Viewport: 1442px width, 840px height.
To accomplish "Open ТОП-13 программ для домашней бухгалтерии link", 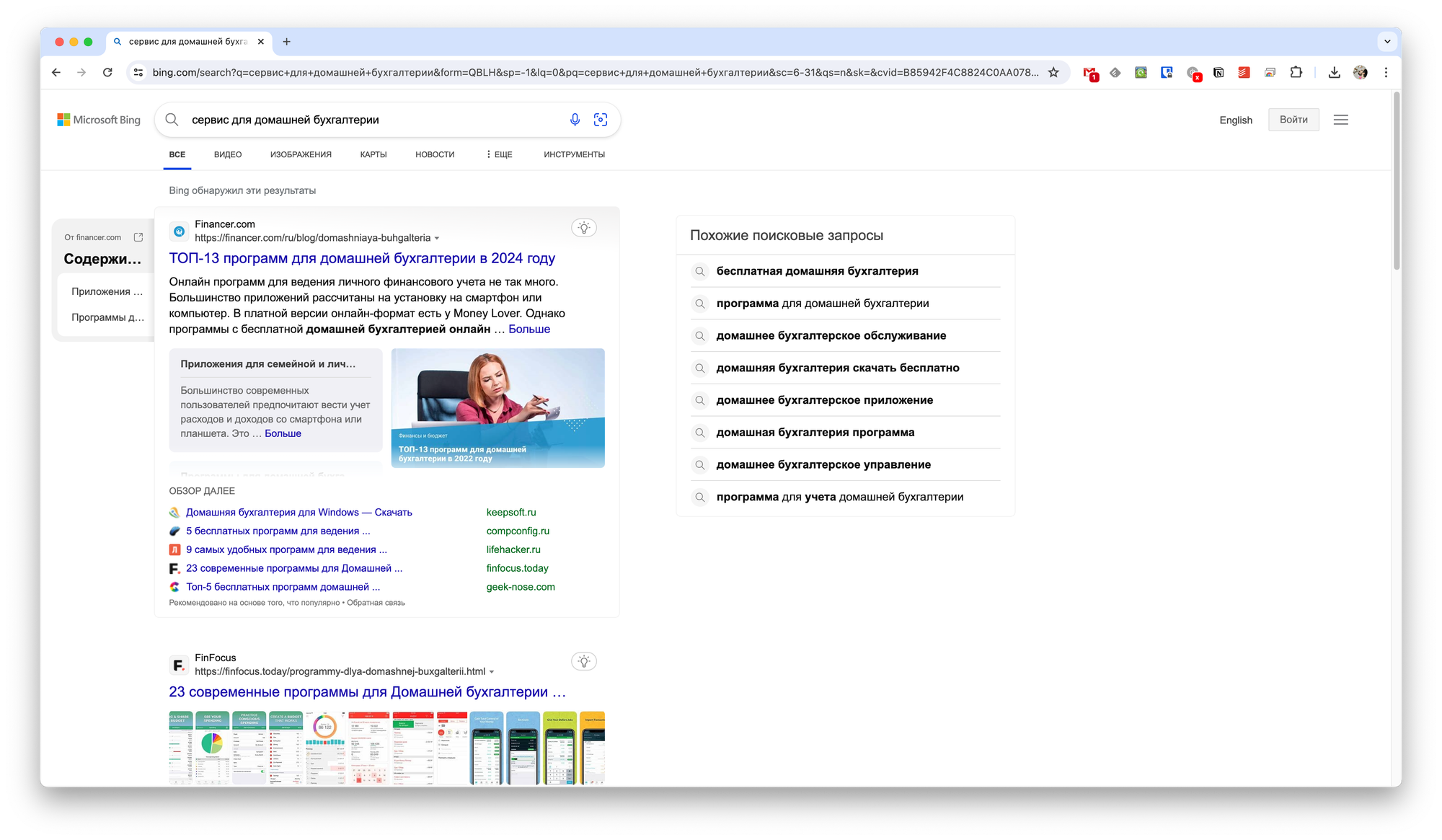I will coord(362,258).
